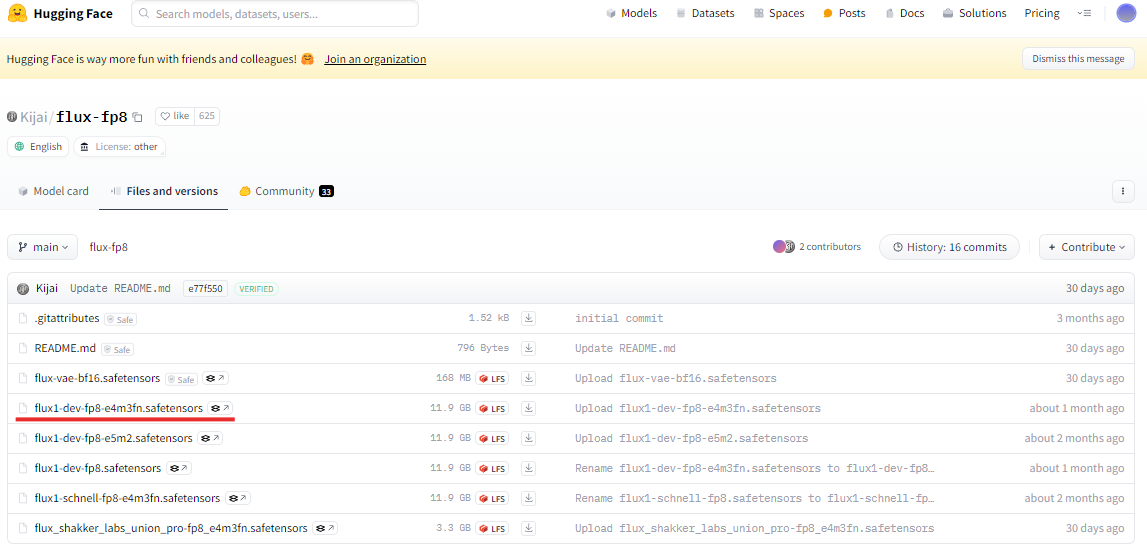This screenshot has width=1147, height=545.
Task: Open file viewer icon for flux1-dev-fp8.safetensors
Action: [x=179, y=468]
